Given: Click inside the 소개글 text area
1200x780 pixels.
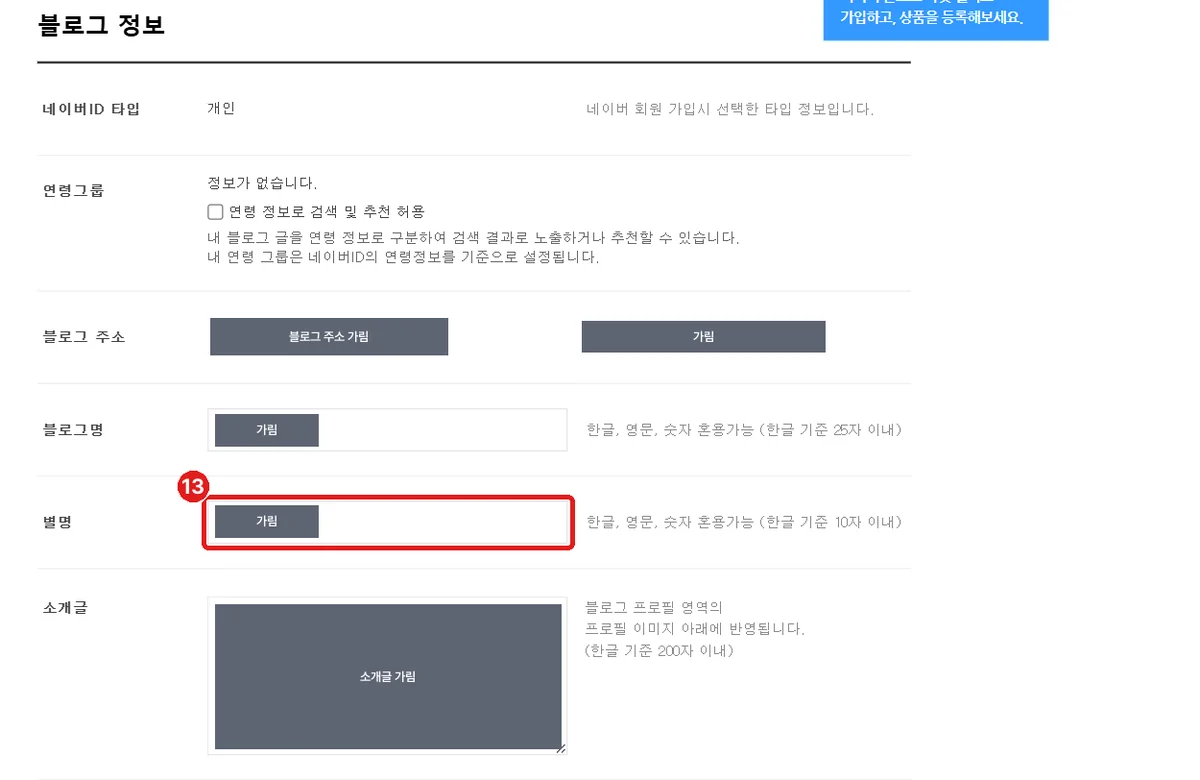Looking at the screenshot, I should point(388,676).
